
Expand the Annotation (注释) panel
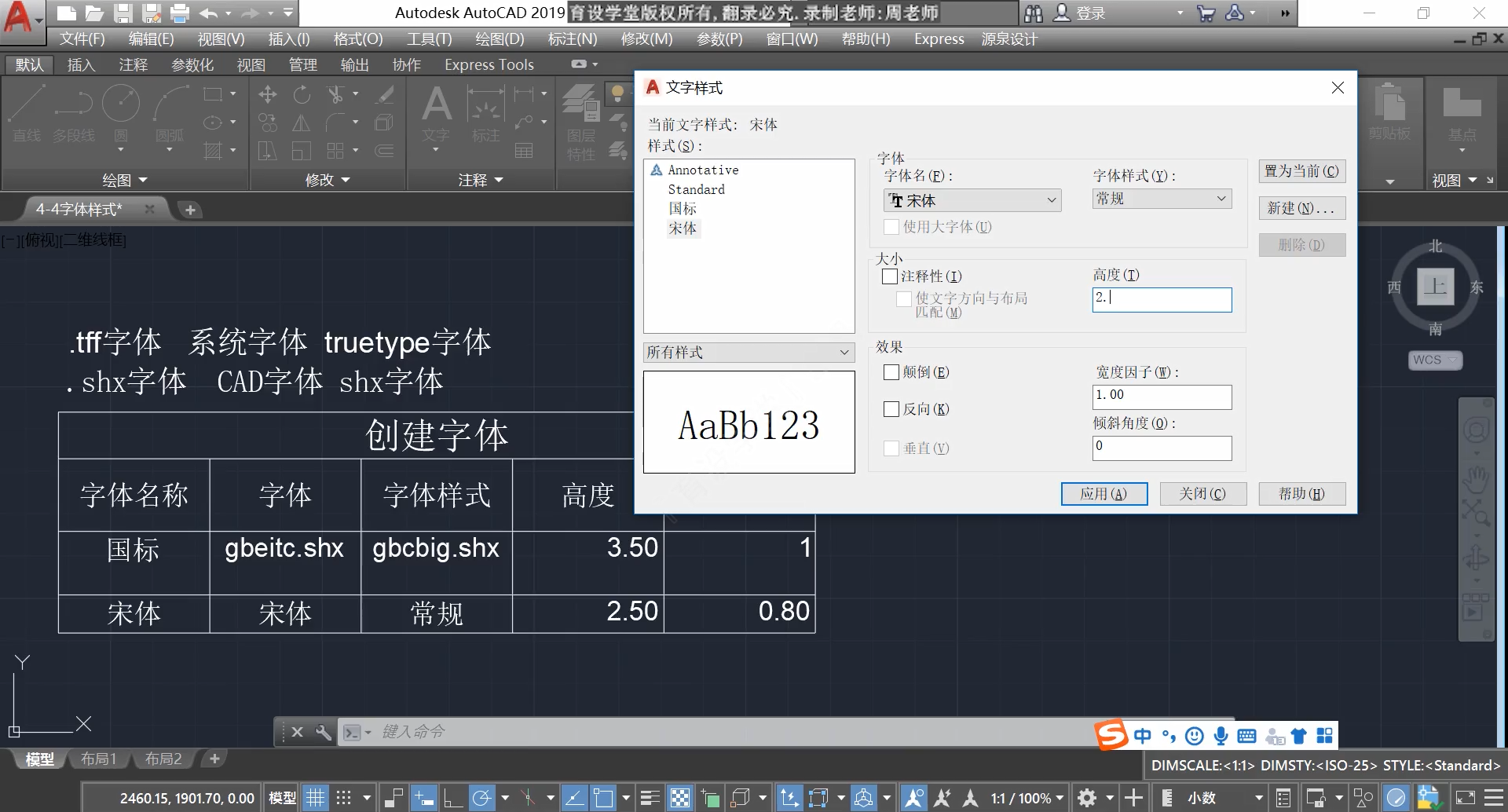(x=481, y=181)
